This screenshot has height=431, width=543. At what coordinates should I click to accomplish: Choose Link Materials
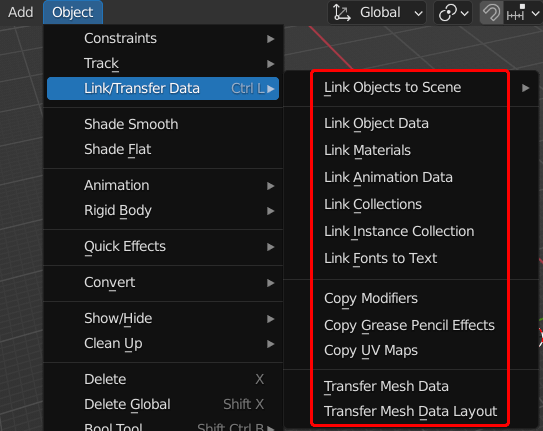pos(367,151)
